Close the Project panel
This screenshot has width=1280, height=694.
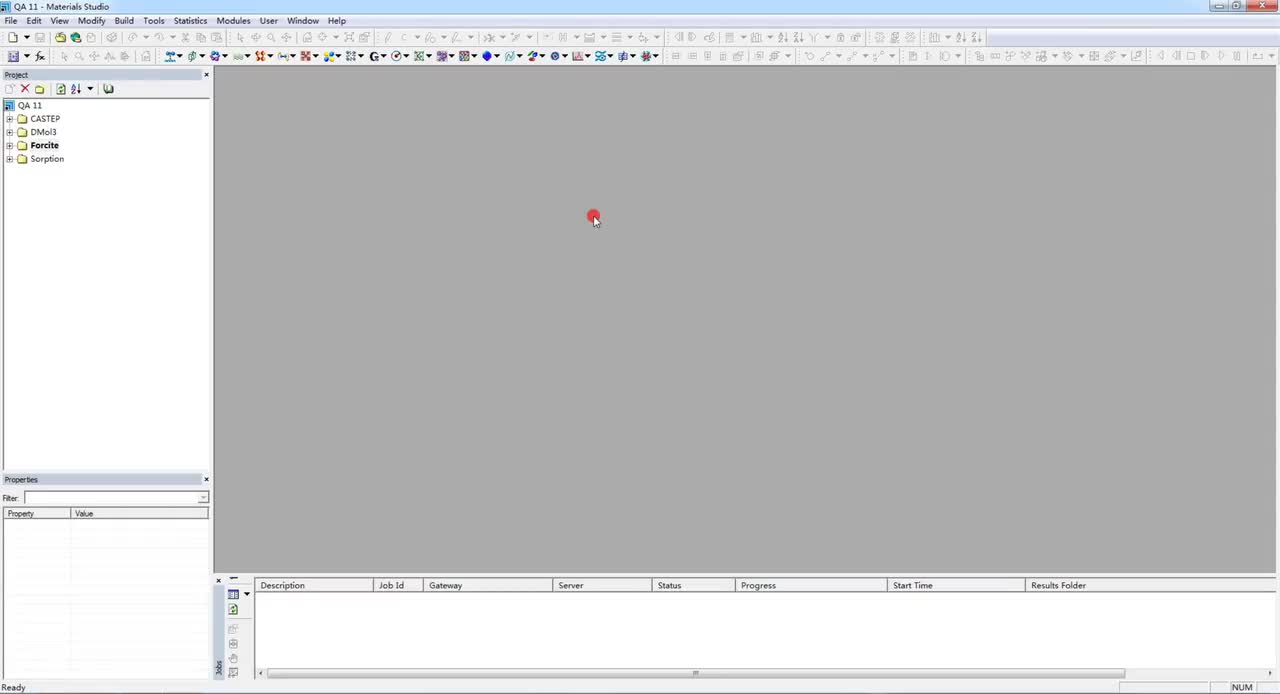[x=206, y=75]
